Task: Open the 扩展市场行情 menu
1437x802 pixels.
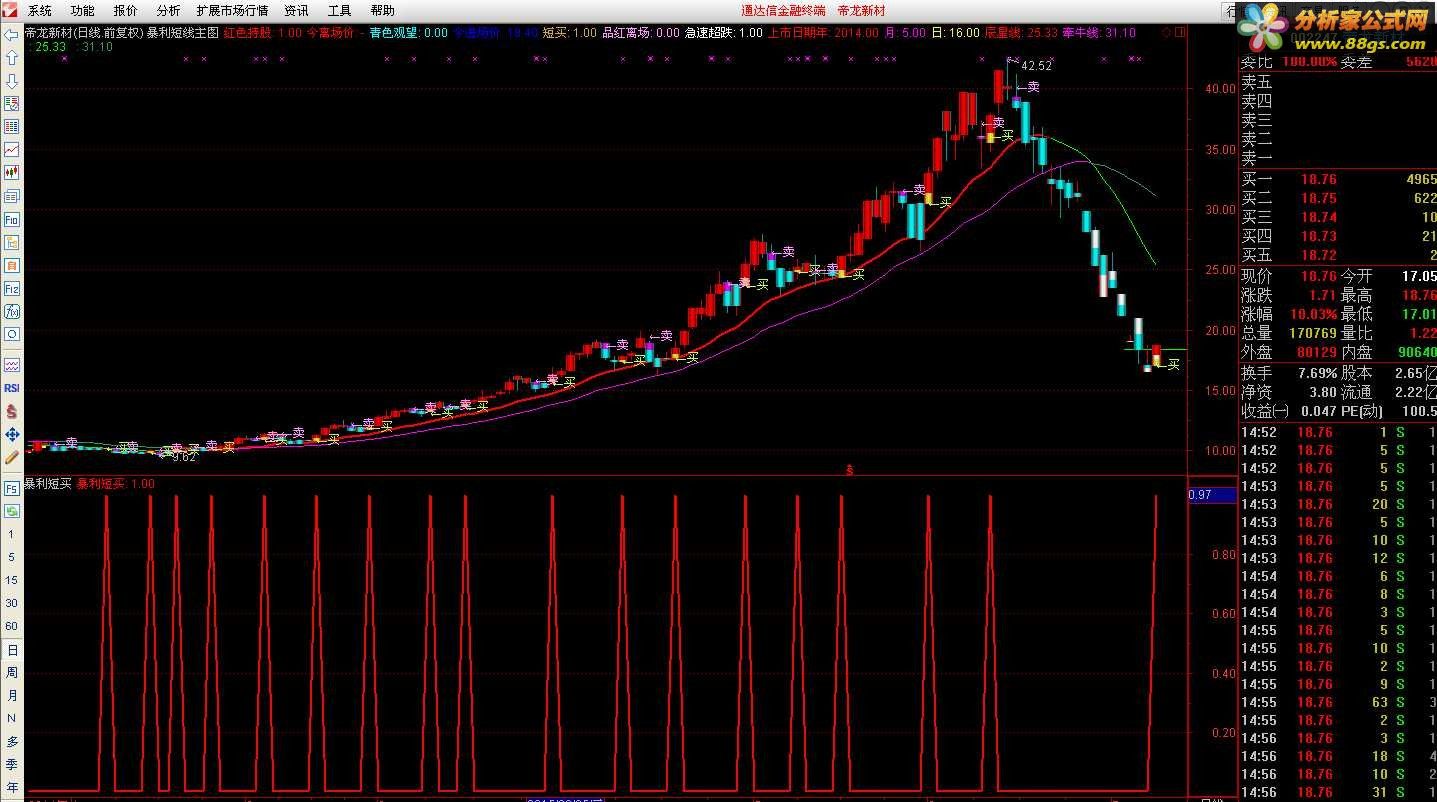Action: pos(233,11)
